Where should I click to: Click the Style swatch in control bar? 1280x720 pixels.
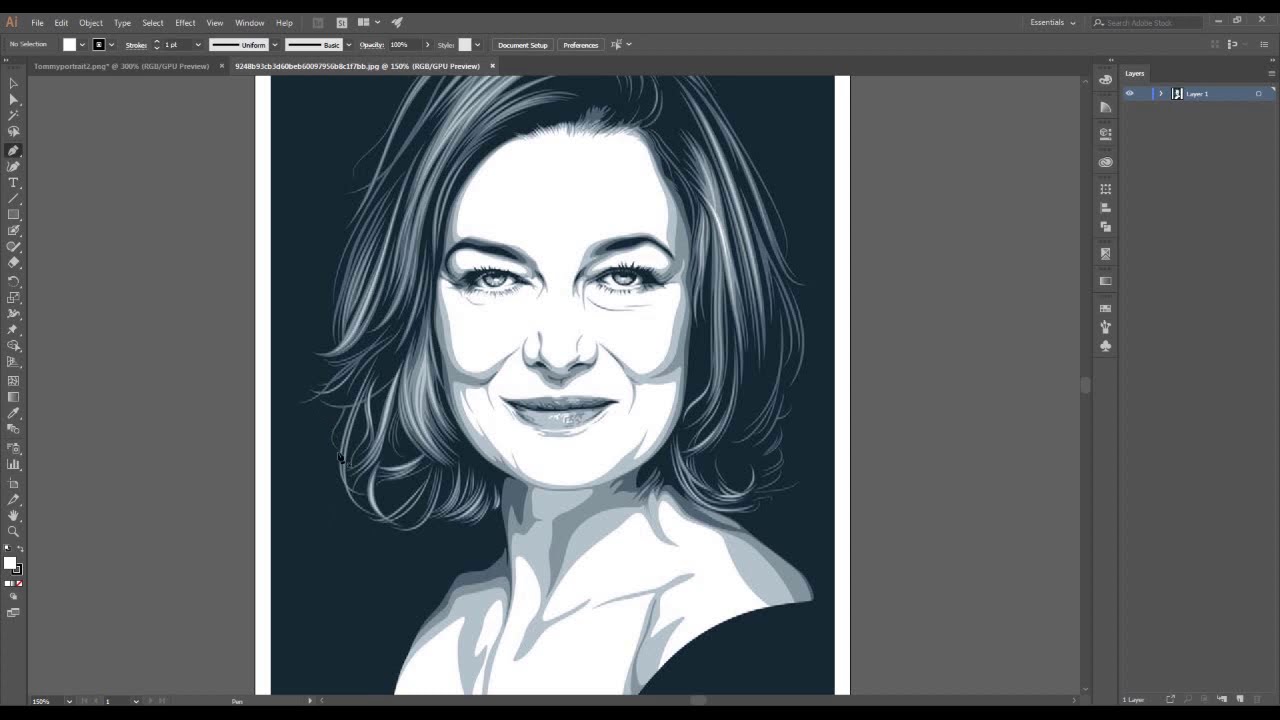(x=465, y=44)
